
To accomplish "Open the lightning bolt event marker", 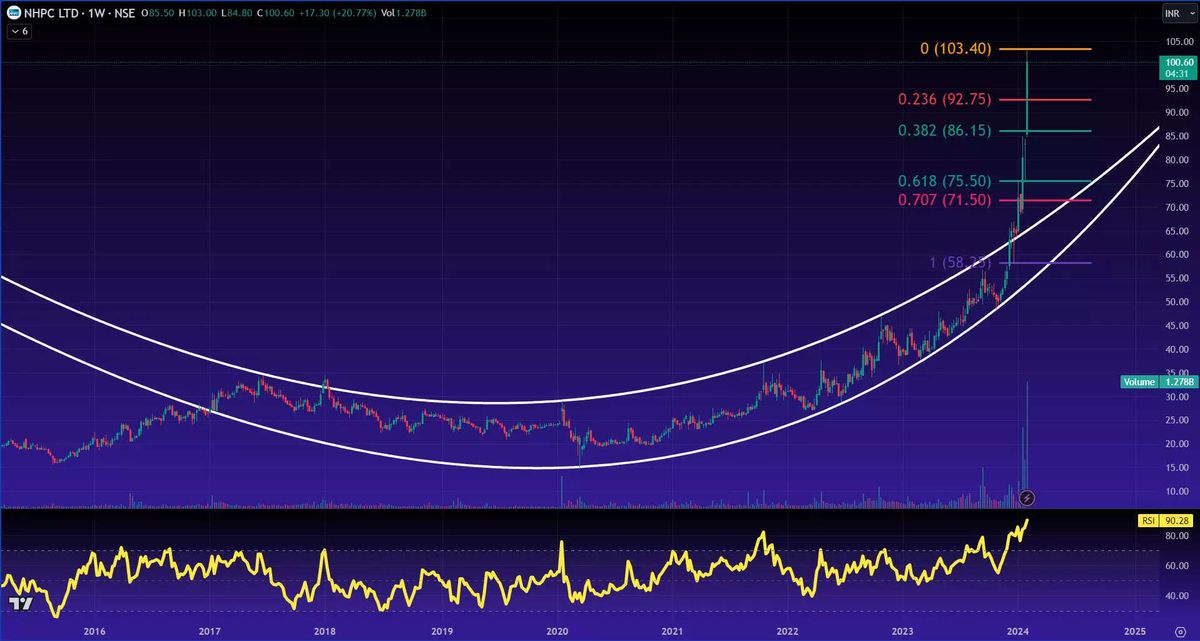I will pyautogui.click(x=1026, y=497).
